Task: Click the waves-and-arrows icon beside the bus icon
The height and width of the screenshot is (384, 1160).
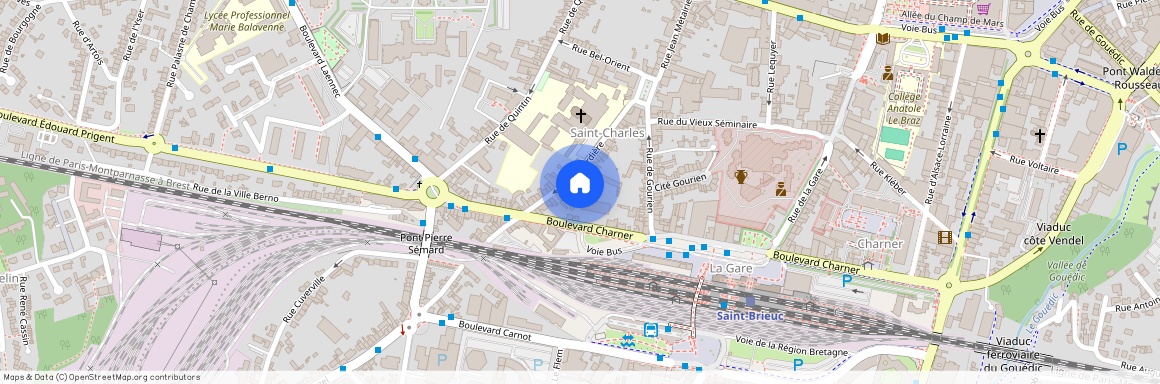Action: tap(627, 340)
